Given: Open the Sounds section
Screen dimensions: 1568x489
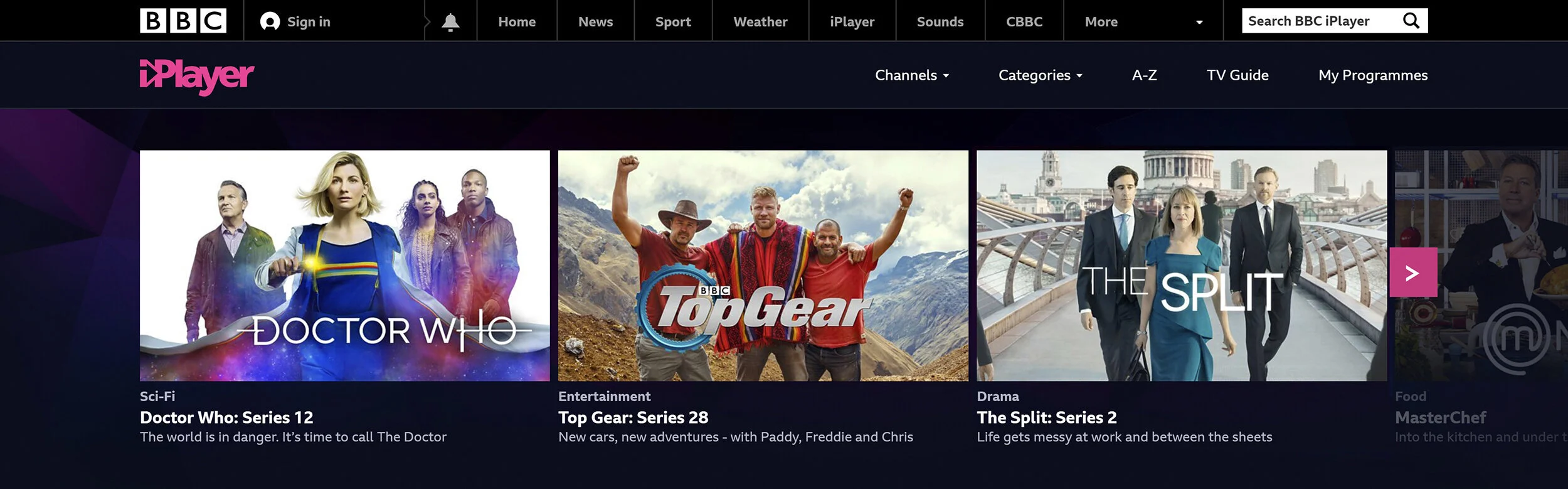Looking at the screenshot, I should [940, 22].
